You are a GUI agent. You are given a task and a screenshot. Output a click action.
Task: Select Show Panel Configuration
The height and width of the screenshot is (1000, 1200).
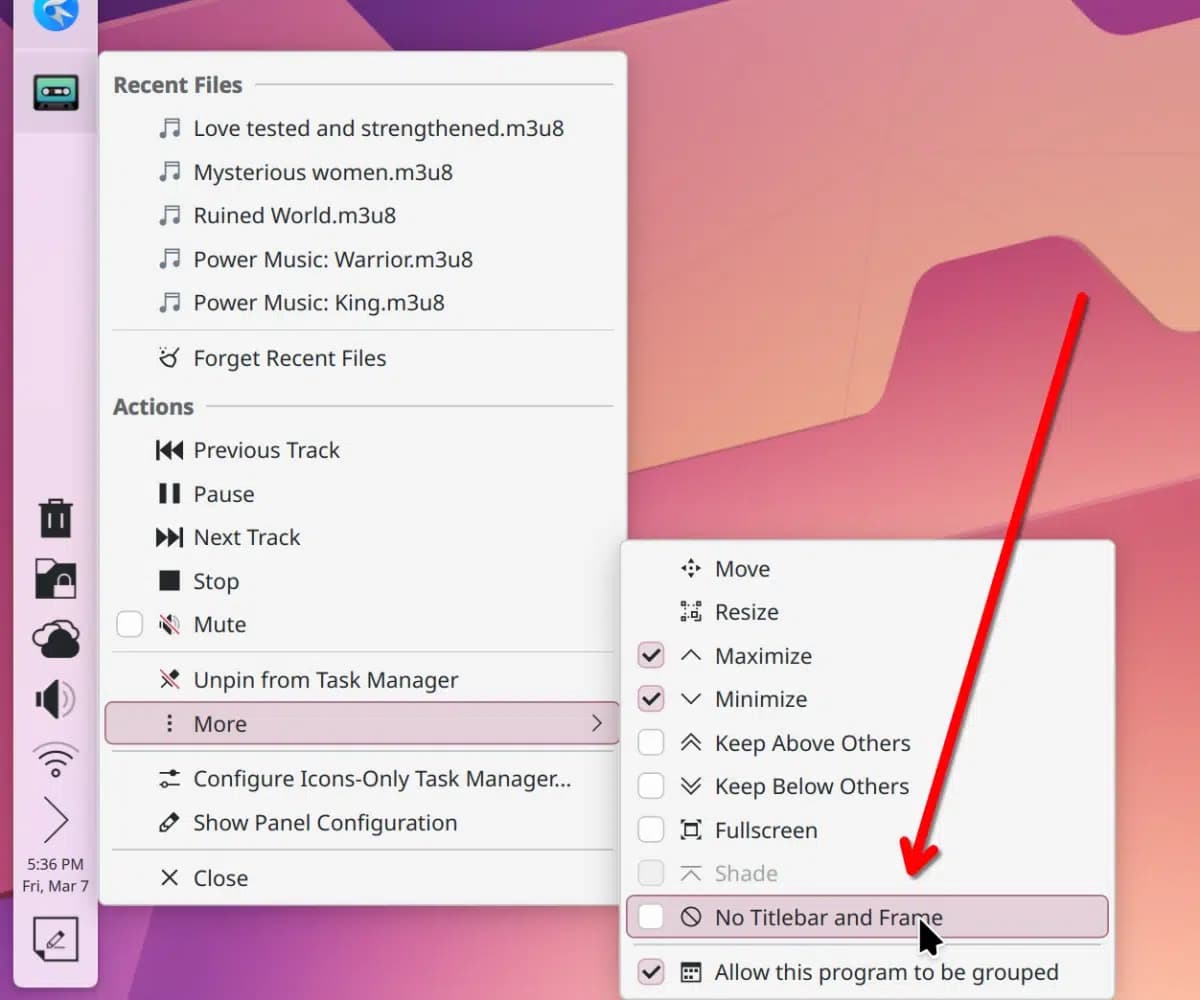click(362, 823)
